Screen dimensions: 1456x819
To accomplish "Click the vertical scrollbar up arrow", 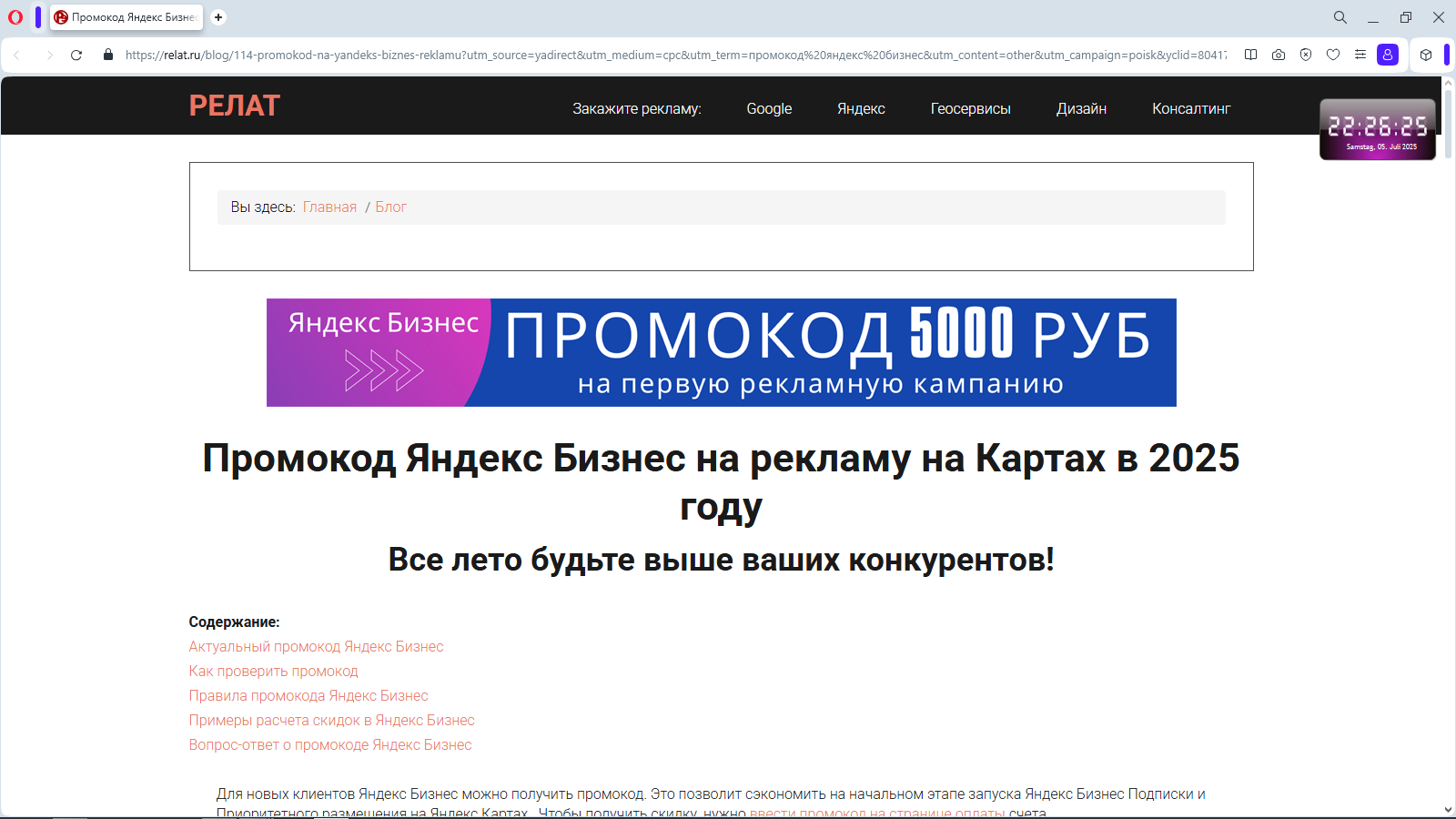I will (1448, 84).
